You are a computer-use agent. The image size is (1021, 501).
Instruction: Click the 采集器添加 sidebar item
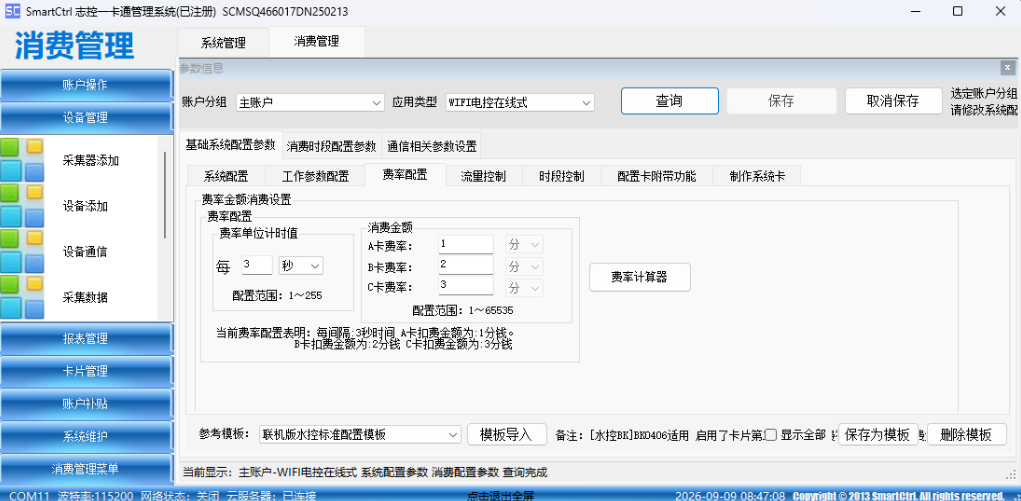91,161
